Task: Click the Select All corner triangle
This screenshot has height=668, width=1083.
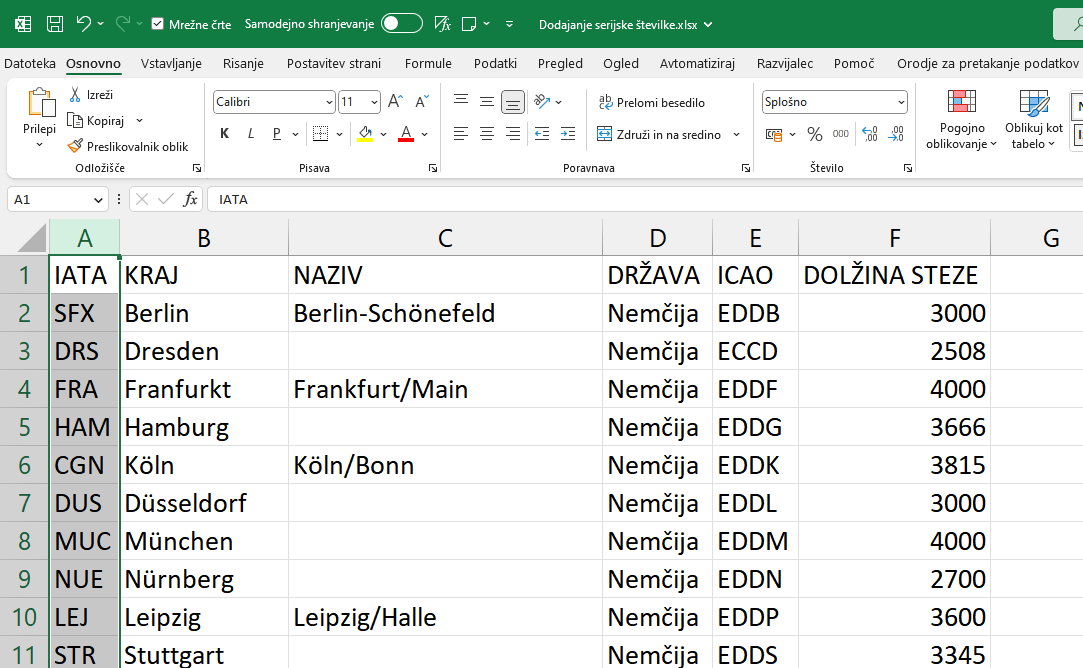Action: coord(32,238)
